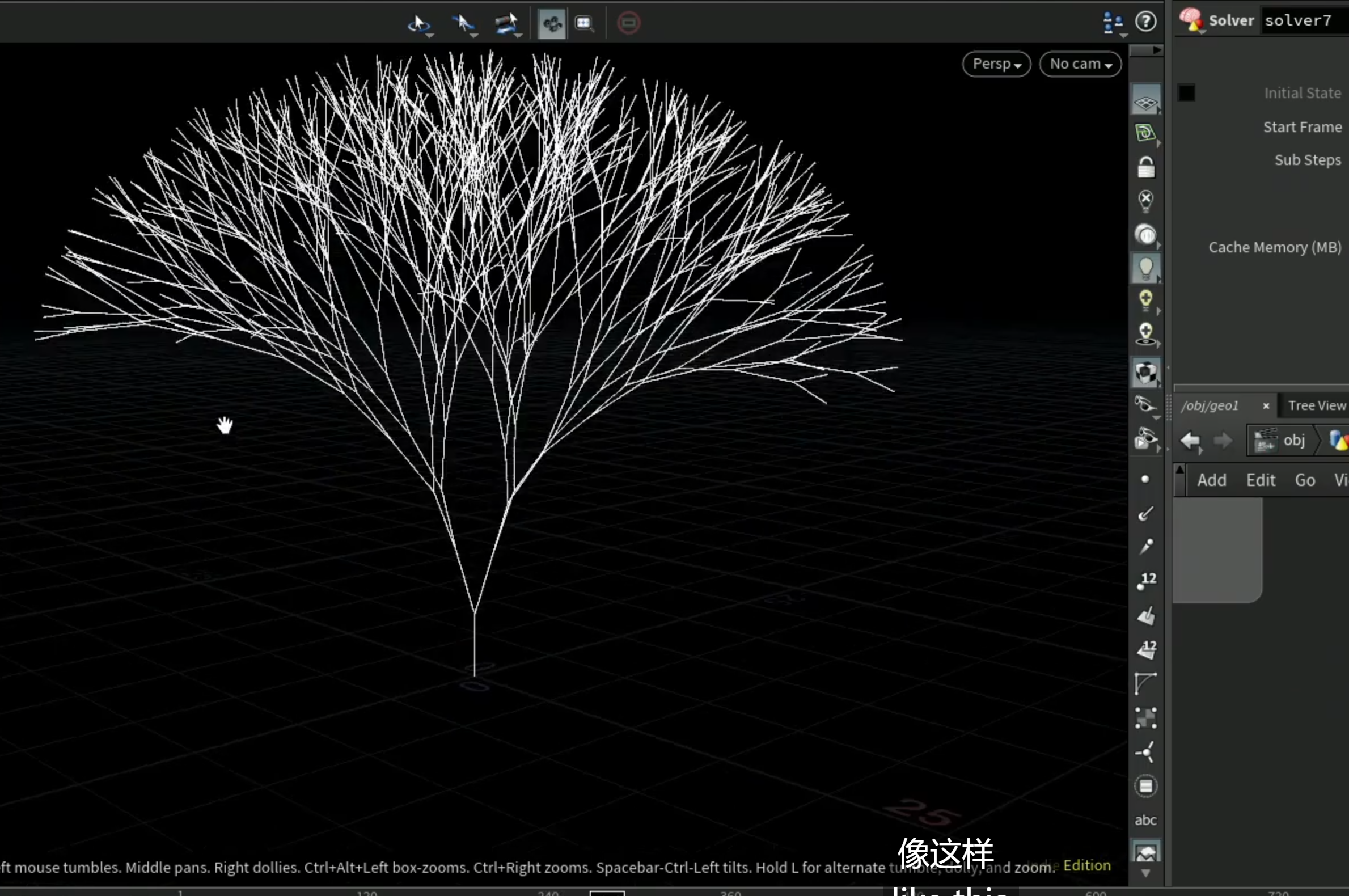
Task: Toggle particle origins display icon
Action: pyautogui.click(x=1145, y=752)
